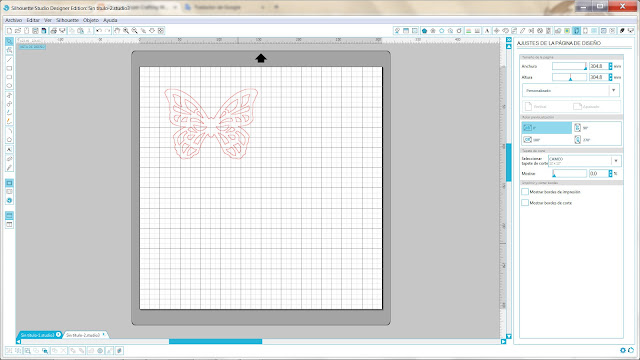640x360 pixels.
Task: Select the Edit points tool
Action: click(x=9, y=50)
